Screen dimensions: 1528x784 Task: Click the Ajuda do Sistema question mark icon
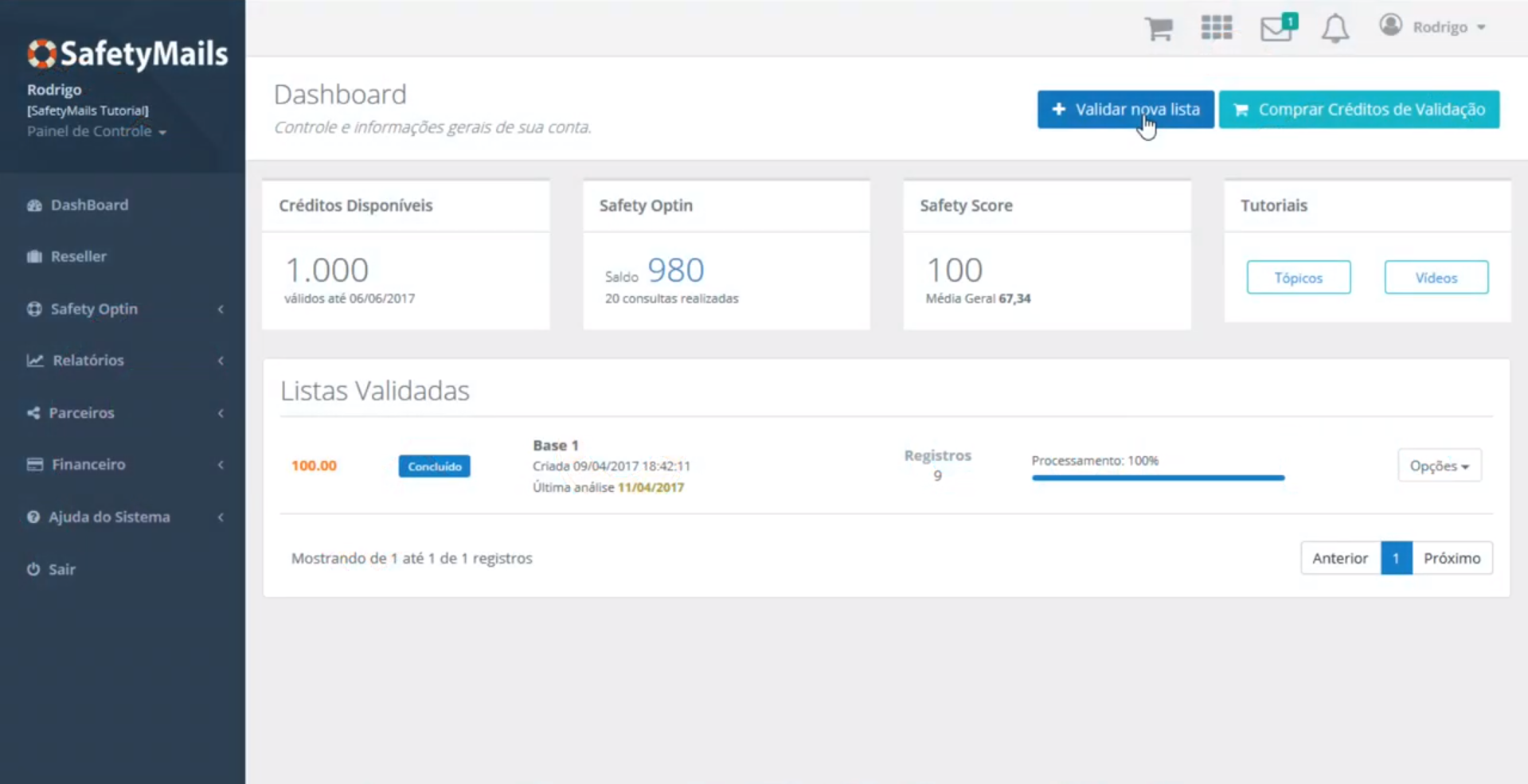pyautogui.click(x=33, y=517)
